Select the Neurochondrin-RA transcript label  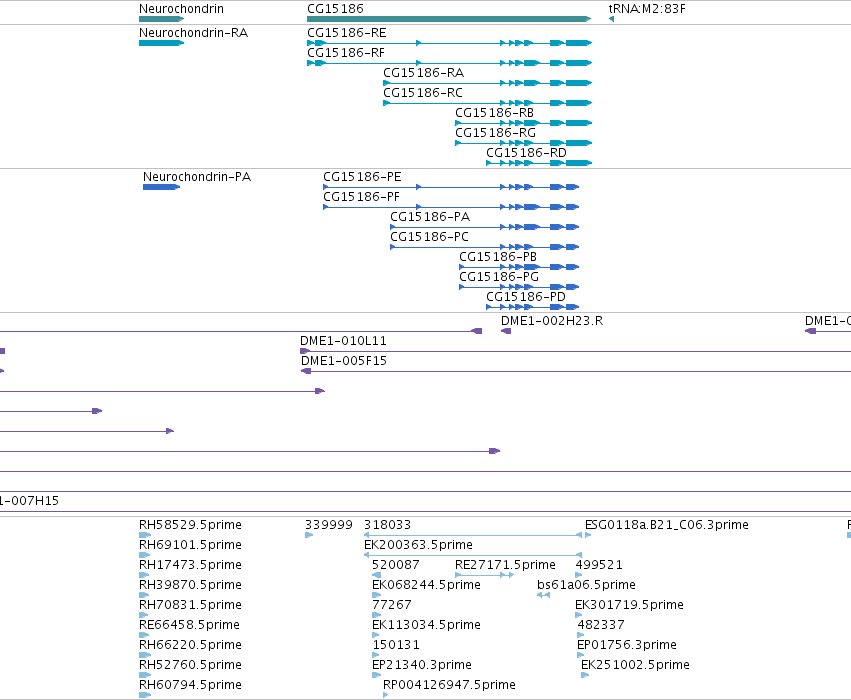pyautogui.click(x=193, y=33)
